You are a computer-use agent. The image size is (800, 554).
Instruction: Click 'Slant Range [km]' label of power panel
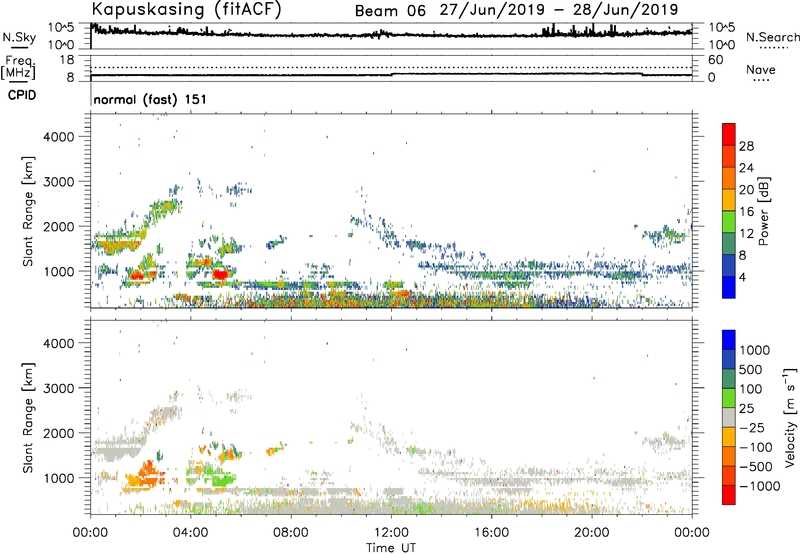pos(28,211)
